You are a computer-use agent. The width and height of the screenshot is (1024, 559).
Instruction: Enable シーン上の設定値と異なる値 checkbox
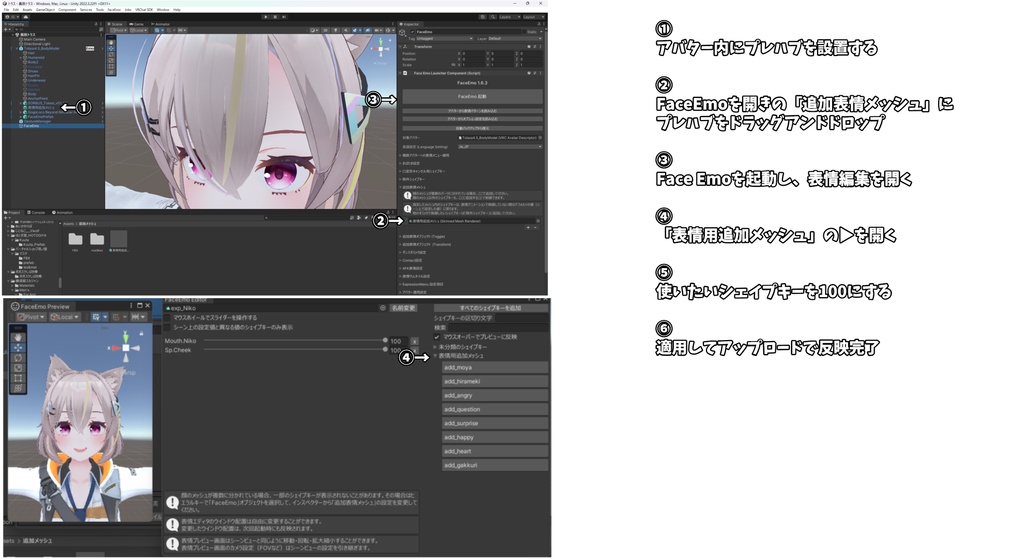168,327
